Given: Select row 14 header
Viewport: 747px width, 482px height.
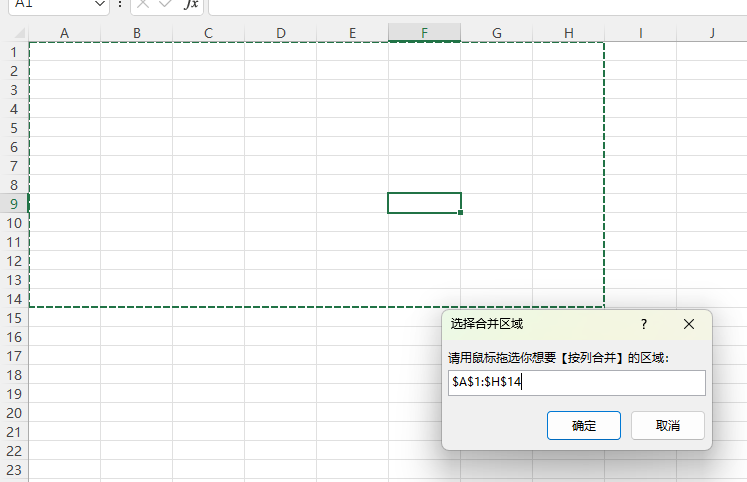Looking at the screenshot, I should [14, 299].
